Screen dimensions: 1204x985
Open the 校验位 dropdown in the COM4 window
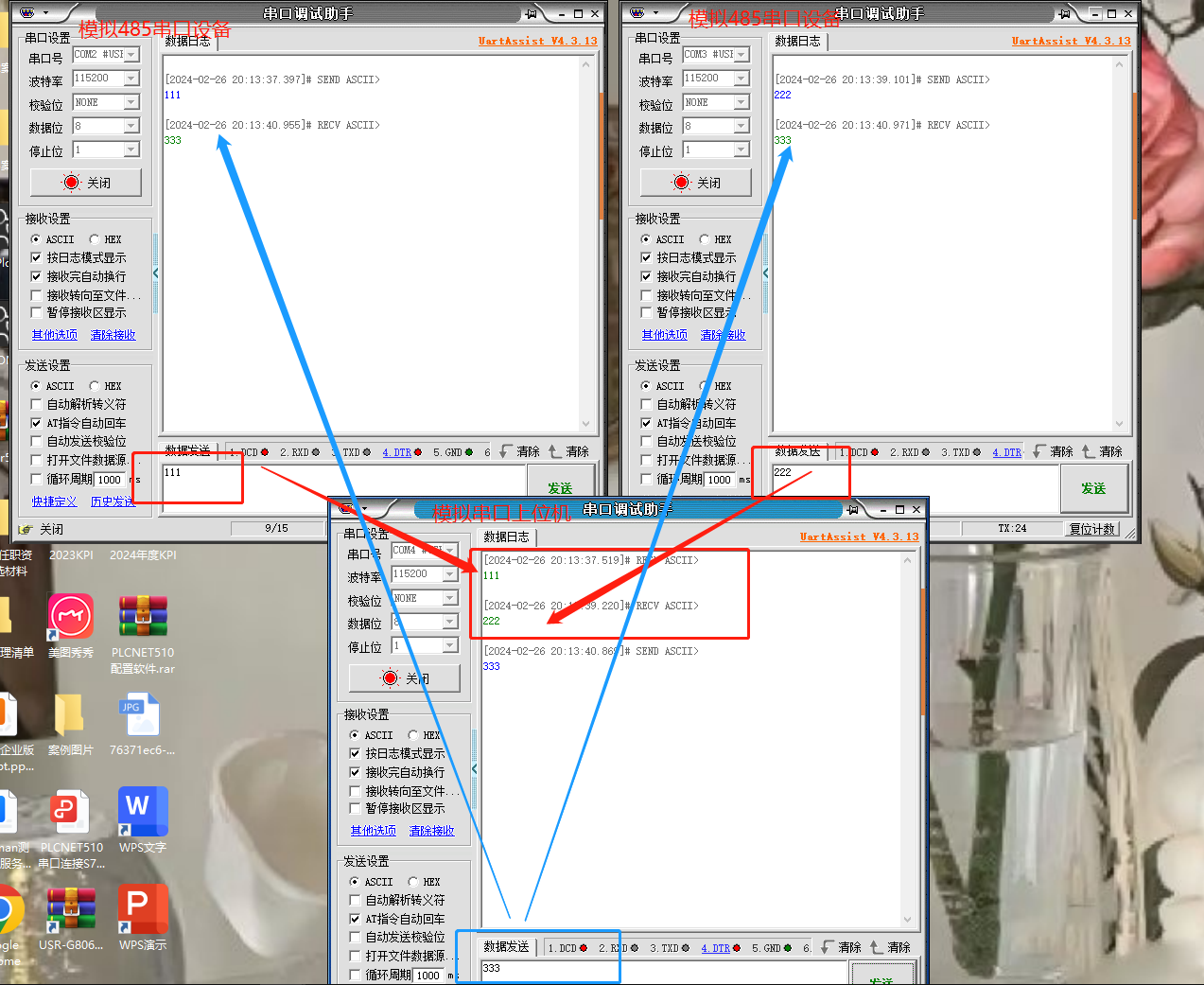(x=450, y=598)
